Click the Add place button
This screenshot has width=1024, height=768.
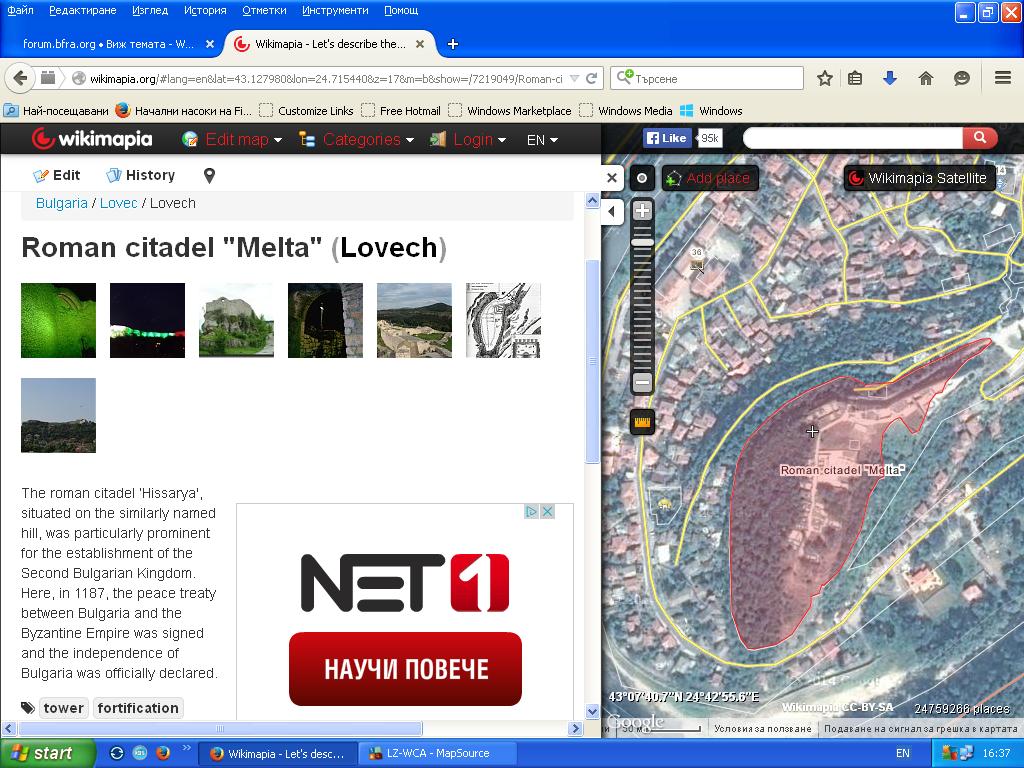click(x=709, y=178)
